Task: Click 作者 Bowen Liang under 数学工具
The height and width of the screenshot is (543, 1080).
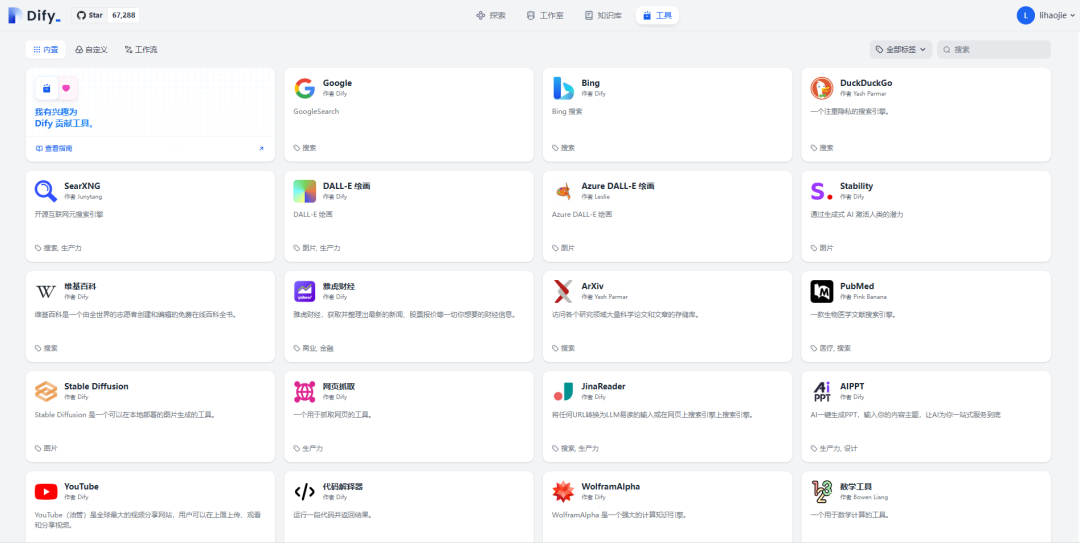Action: [864, 497]
